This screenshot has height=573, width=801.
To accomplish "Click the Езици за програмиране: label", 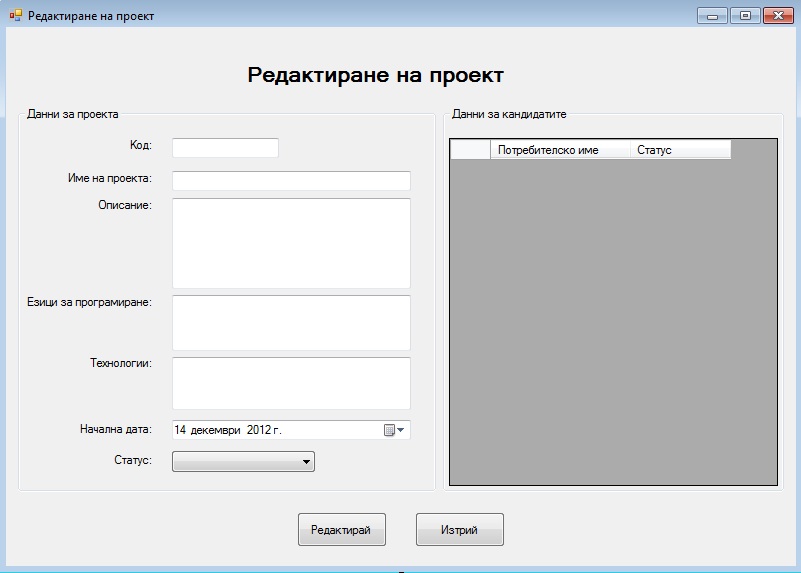I will click(89, 302).
